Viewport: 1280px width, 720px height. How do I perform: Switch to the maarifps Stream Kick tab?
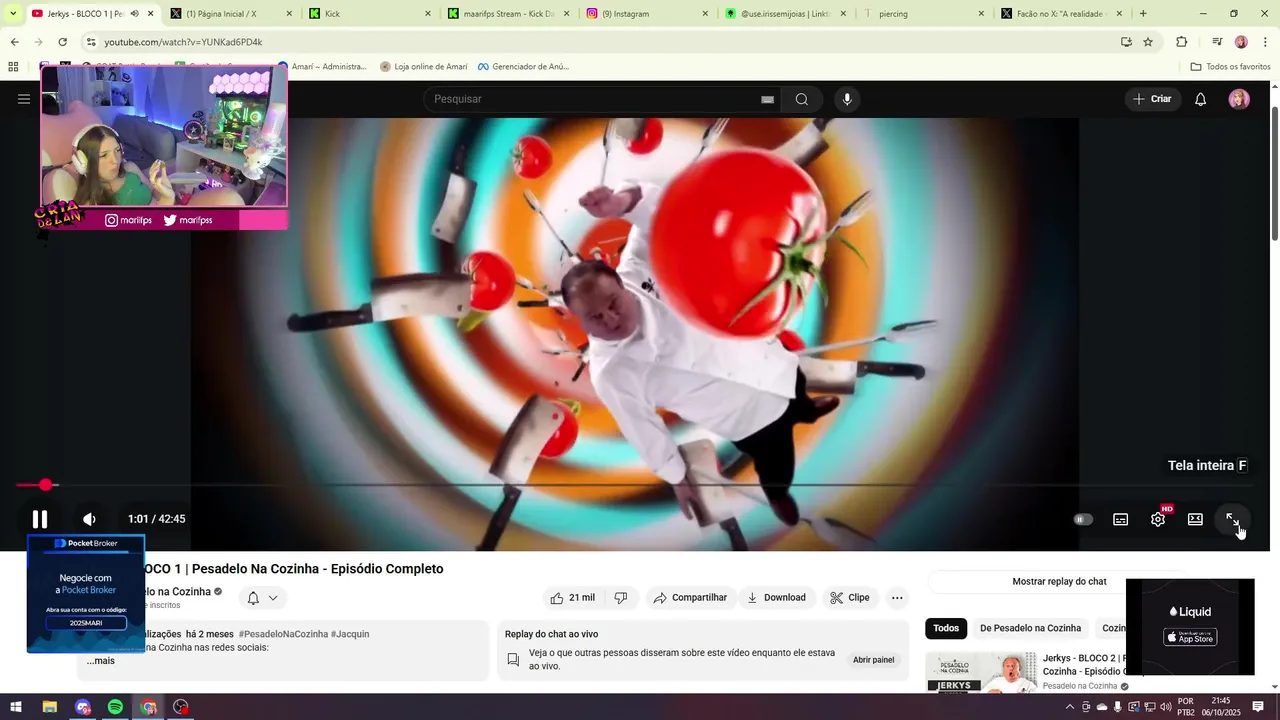pos(506,14)
